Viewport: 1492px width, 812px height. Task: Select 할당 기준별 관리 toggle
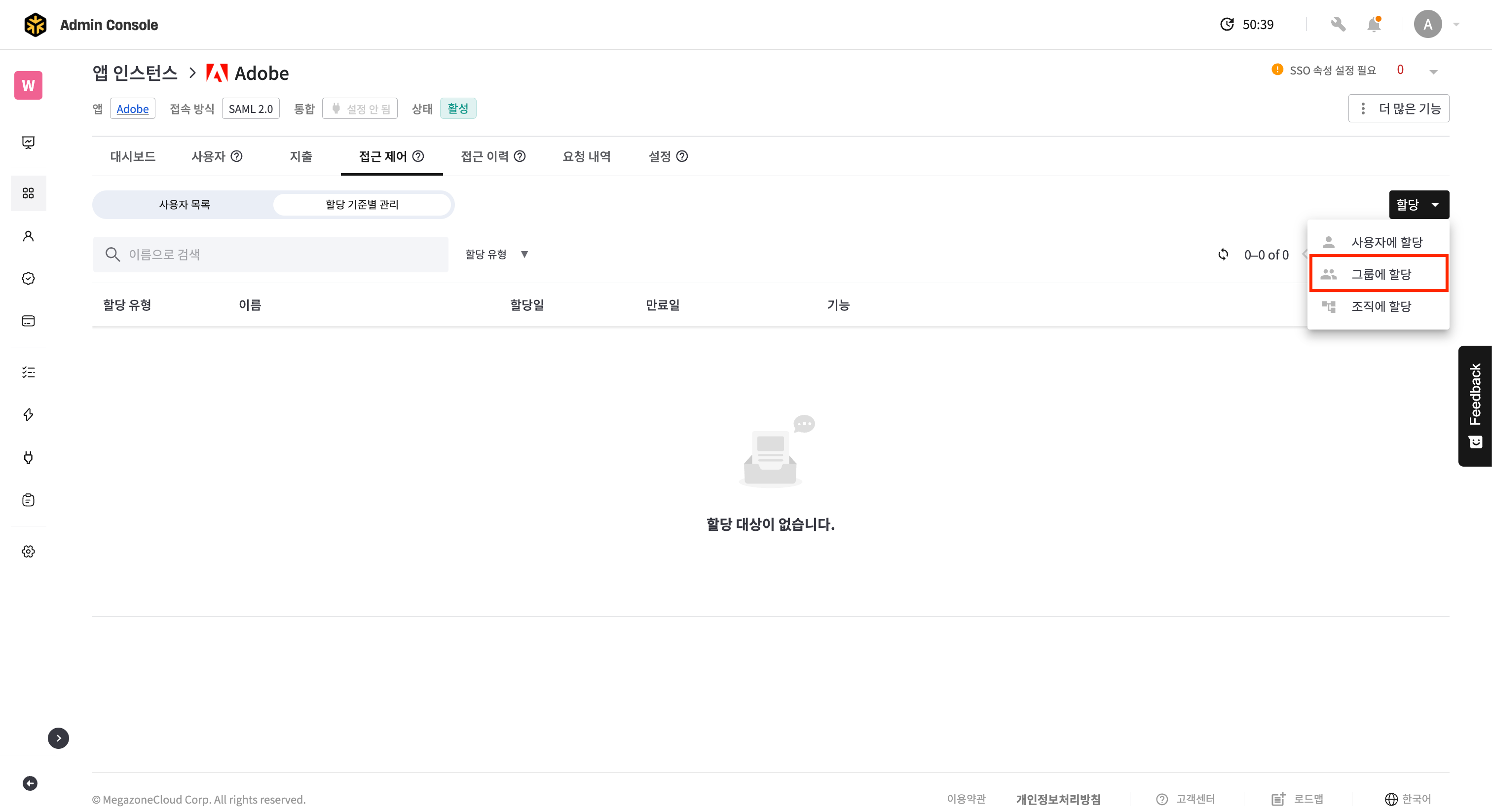coord(362,204)
